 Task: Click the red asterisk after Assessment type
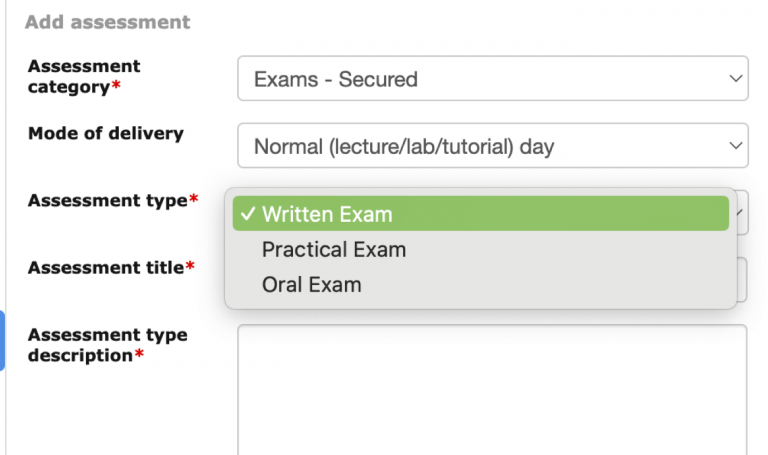194,201
